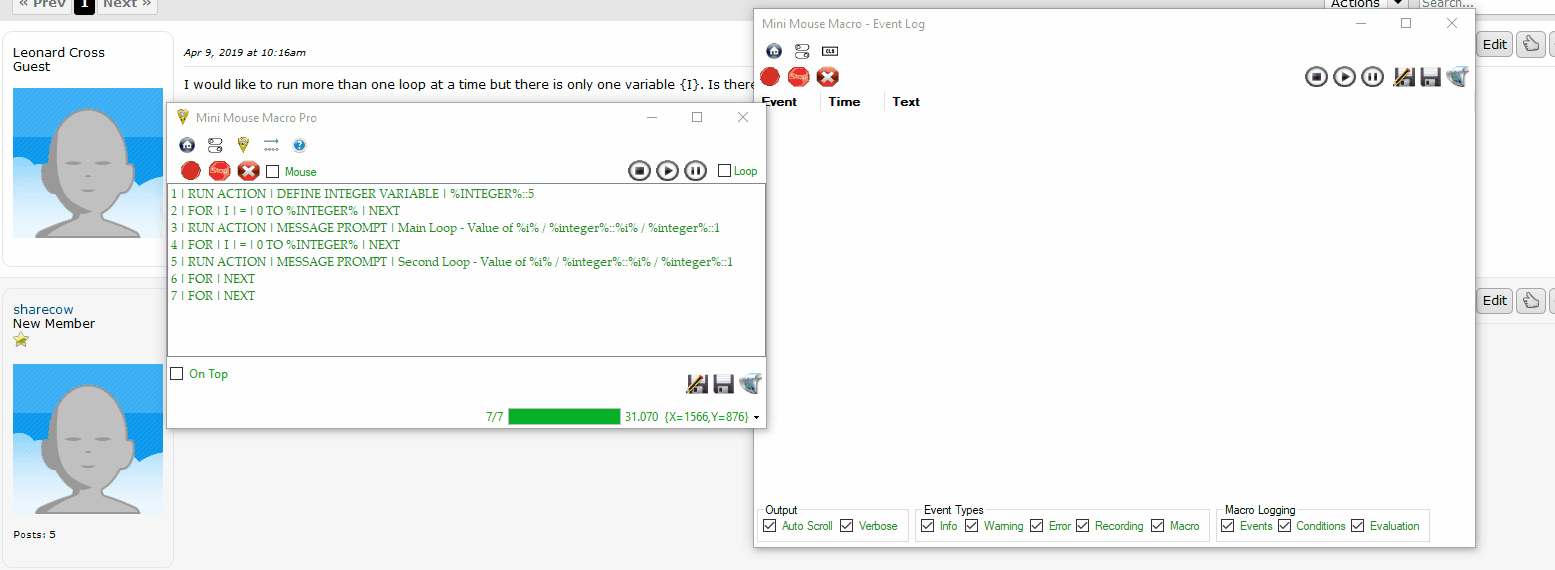
Task: Disable the Warning event type checkbox
Action: tap(971, 526)
